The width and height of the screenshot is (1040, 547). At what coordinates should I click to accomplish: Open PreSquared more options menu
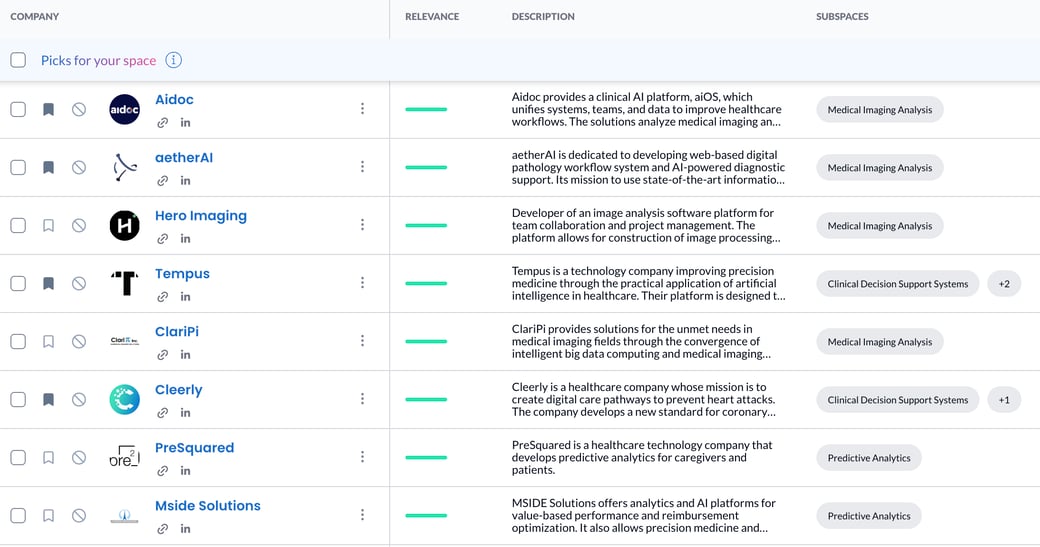(362, 456)
